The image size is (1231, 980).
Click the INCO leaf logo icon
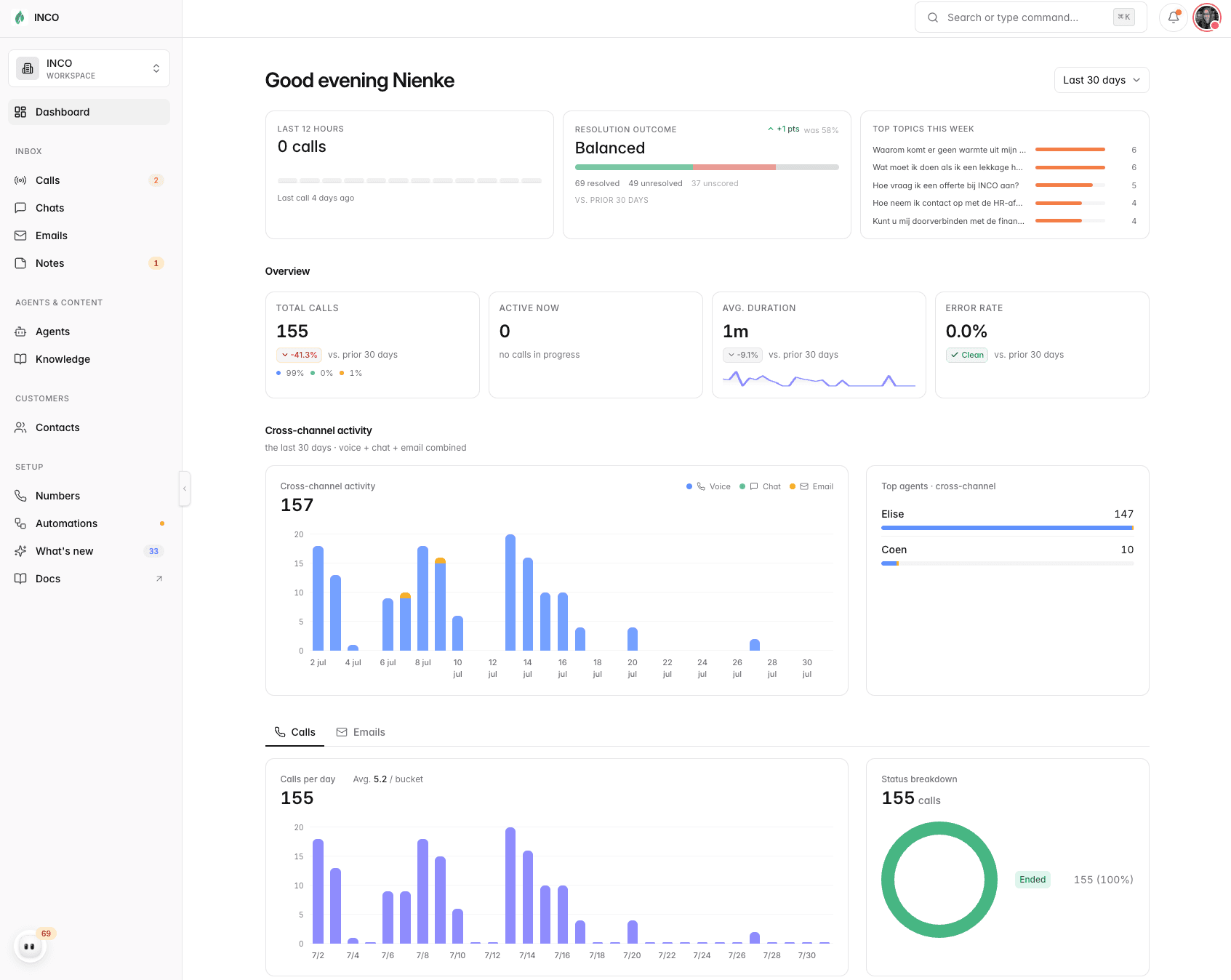20,17
